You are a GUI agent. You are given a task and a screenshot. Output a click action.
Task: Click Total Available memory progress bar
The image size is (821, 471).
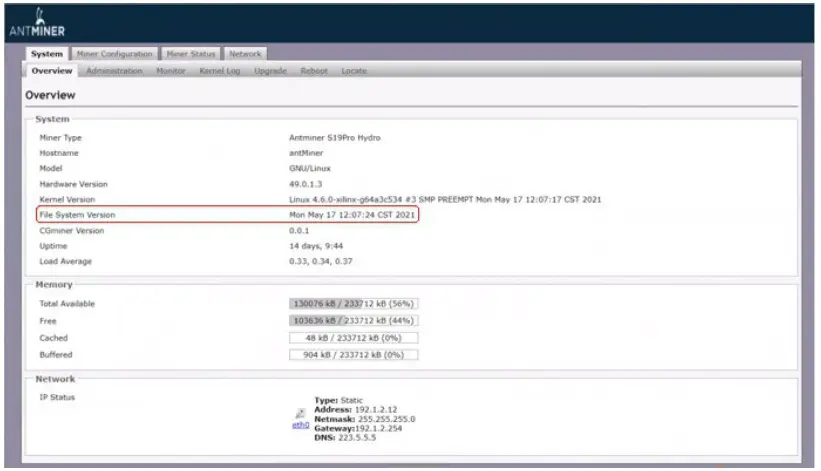pyautogui.click(x=353, y=304)
